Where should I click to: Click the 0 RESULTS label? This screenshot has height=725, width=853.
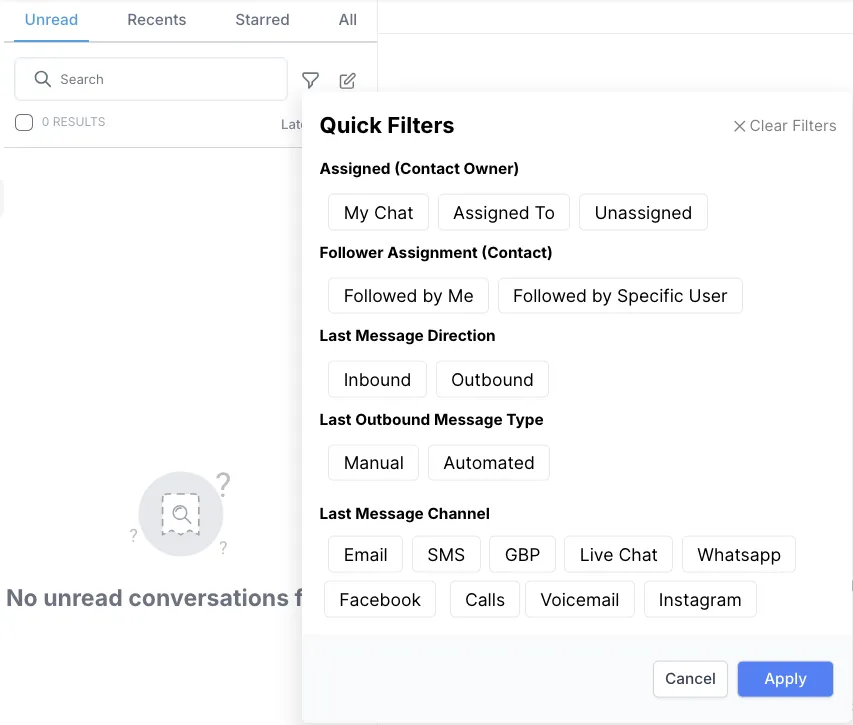point(73,122)
